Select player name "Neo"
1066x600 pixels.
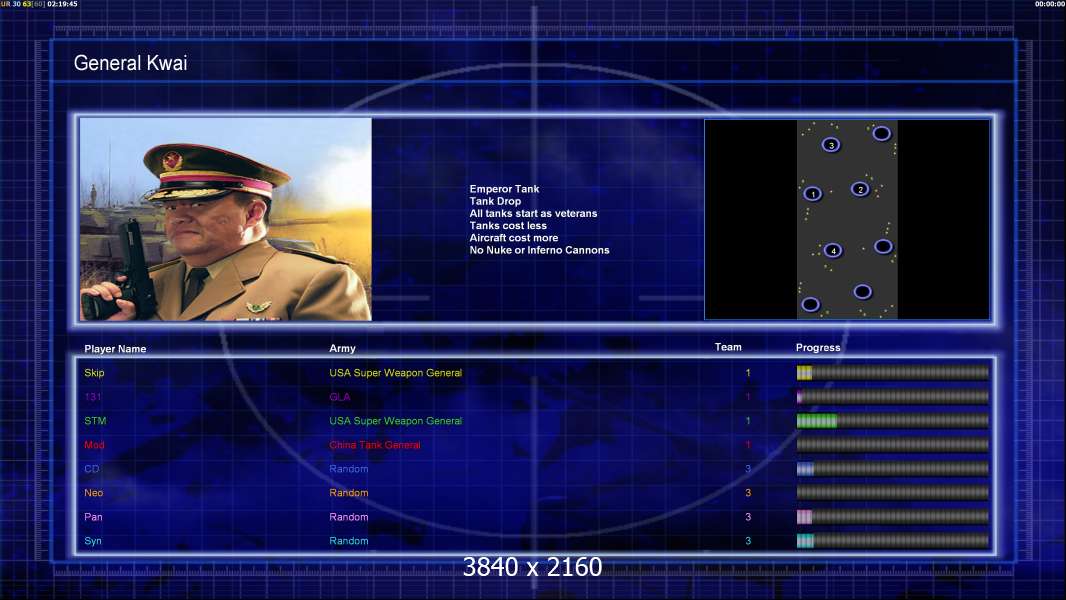click(x=94, y=493)
